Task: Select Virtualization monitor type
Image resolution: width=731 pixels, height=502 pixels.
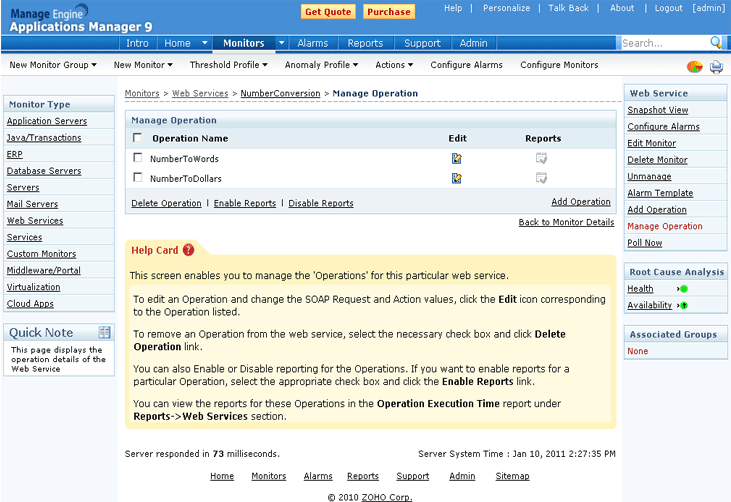Action: (x=34, y=287)
